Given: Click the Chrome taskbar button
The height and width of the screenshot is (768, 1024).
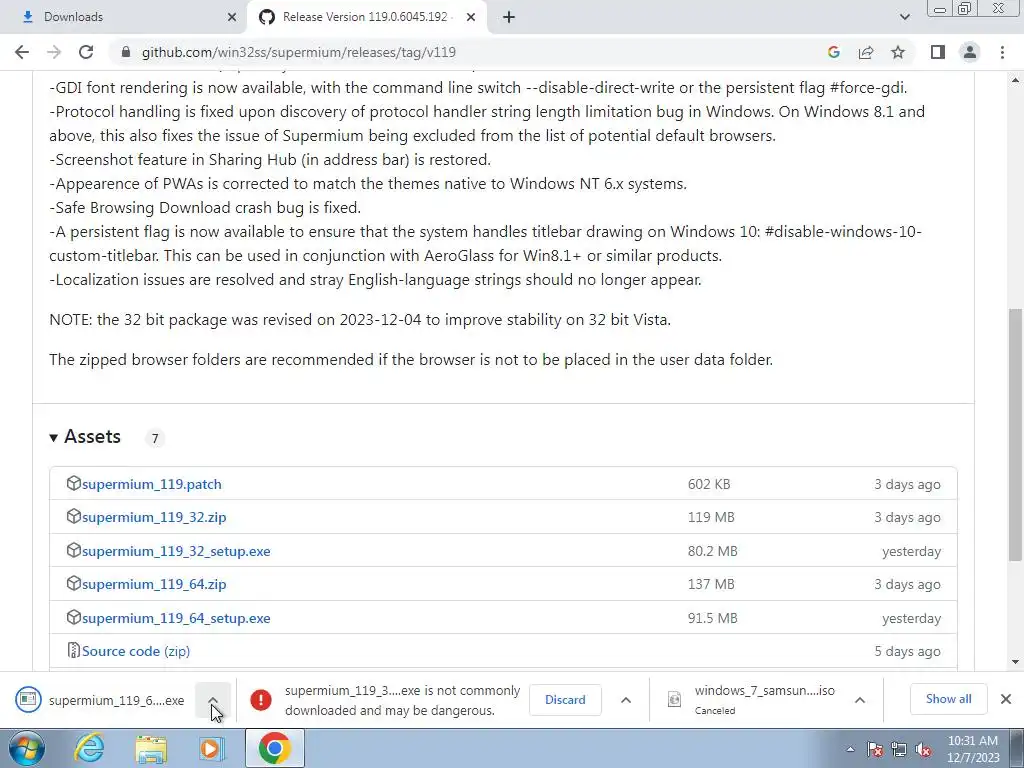Looking at the screenshot, I should pyautogui.click(x=274, y=748).
